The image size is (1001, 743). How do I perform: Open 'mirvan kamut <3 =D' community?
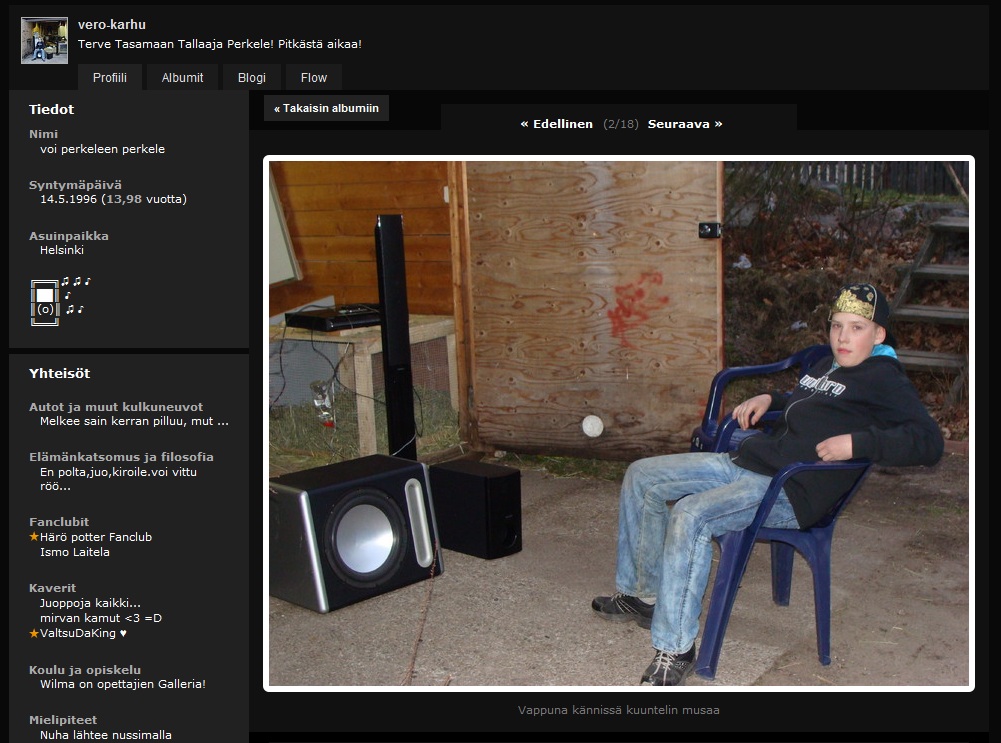click(101, 618)
